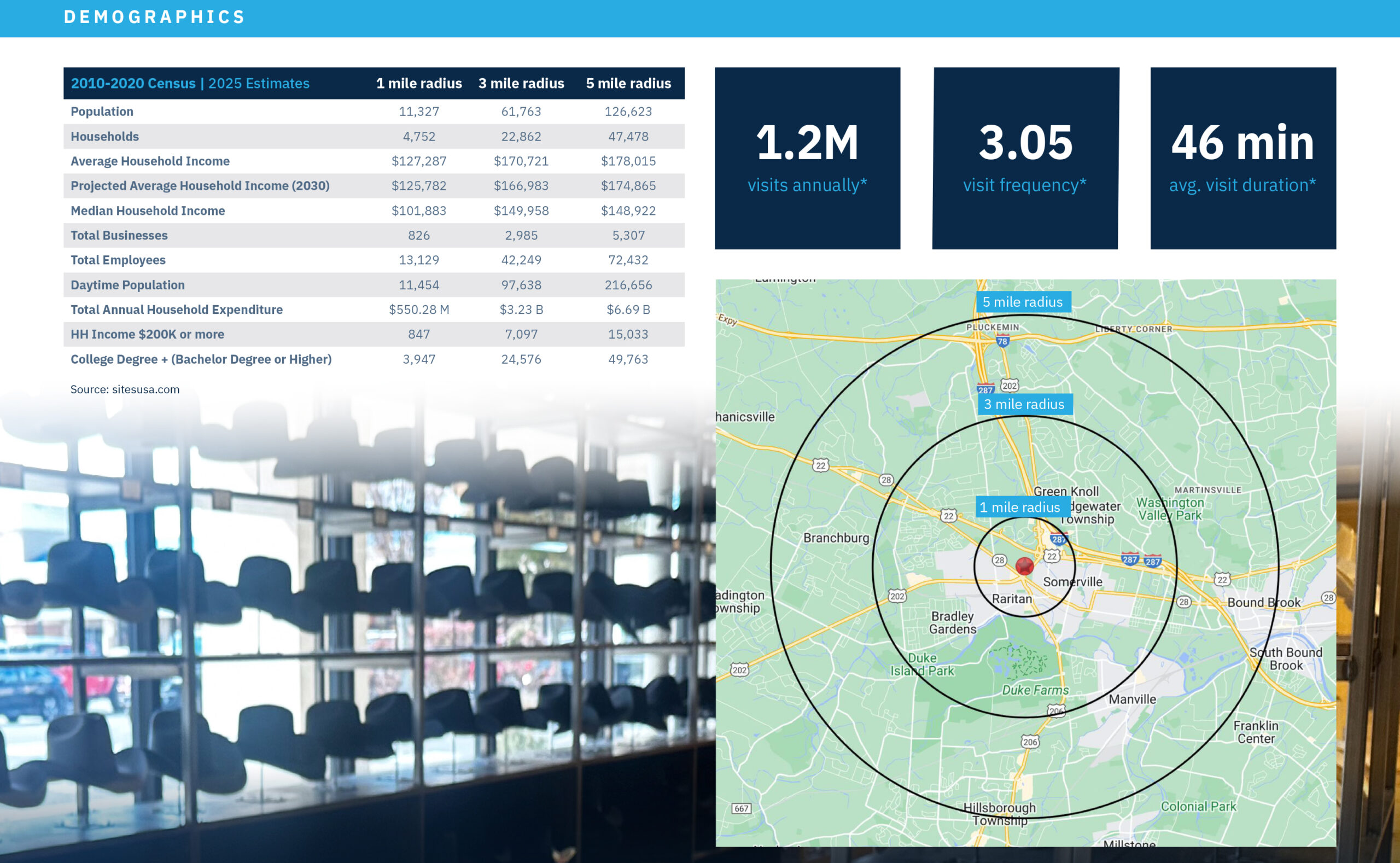The width and height of the screenshot is (1400, 863).
Task: Click the Colonial Park map label
Action: pyautogui.click(x=1199, y=807)
